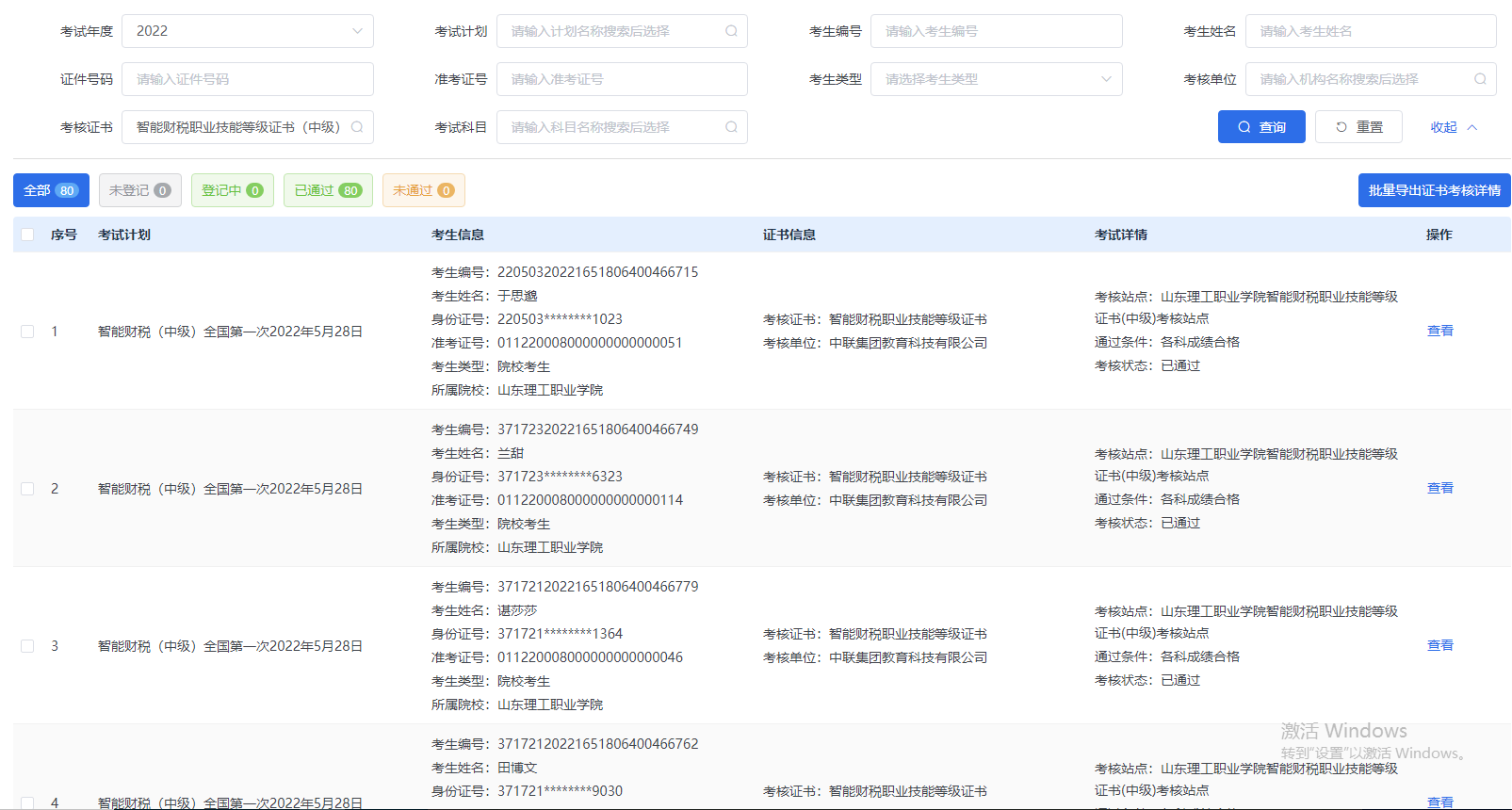1512x810 pixels.
Task: Check the row 3 checkbox for 谌莎莎
Action: click(x=27, y=646)
